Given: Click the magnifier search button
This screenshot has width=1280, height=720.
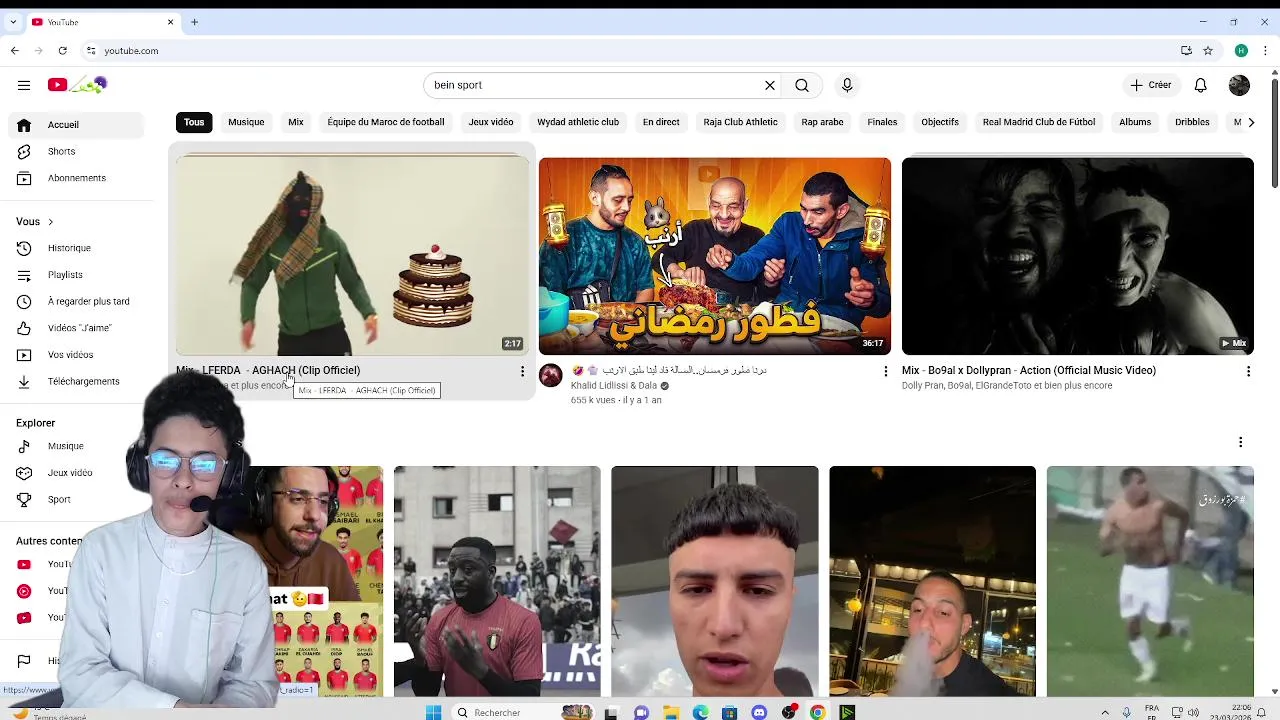Looking at the screenshot, I should (x=802, y=85).
